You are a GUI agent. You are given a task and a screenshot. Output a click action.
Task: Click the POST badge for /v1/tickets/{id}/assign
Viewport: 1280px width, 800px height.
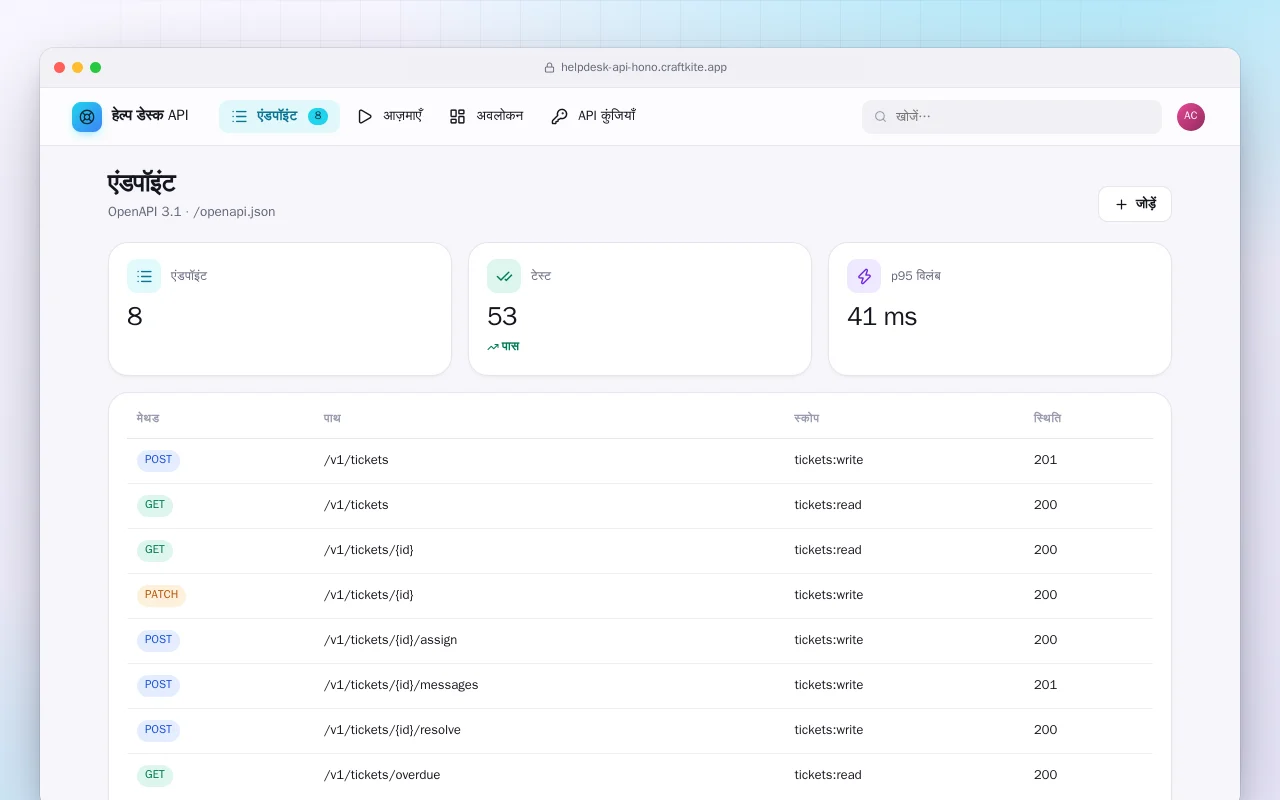pos(158,640)
